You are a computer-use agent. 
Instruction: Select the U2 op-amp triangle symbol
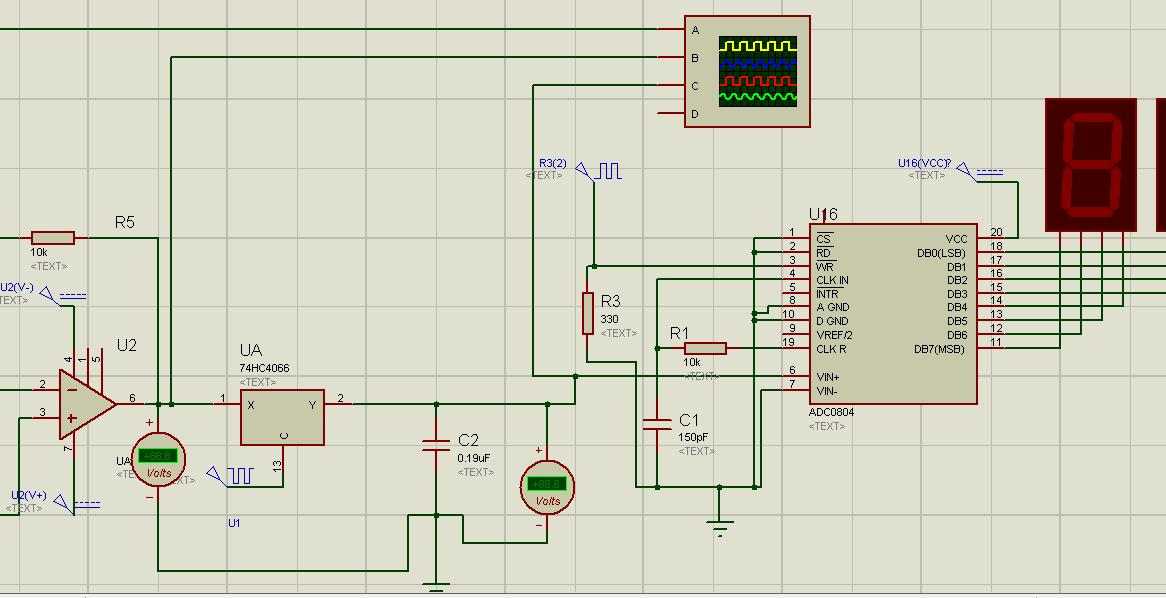coord(88,404)
